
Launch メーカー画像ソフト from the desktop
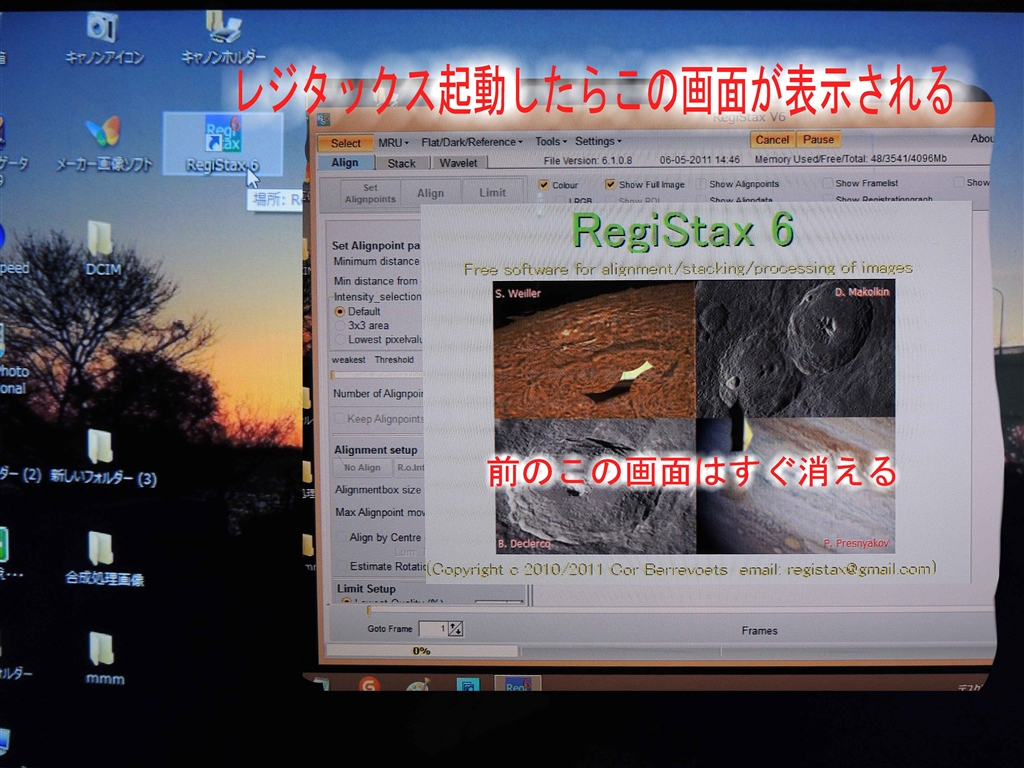coord(103,144)
